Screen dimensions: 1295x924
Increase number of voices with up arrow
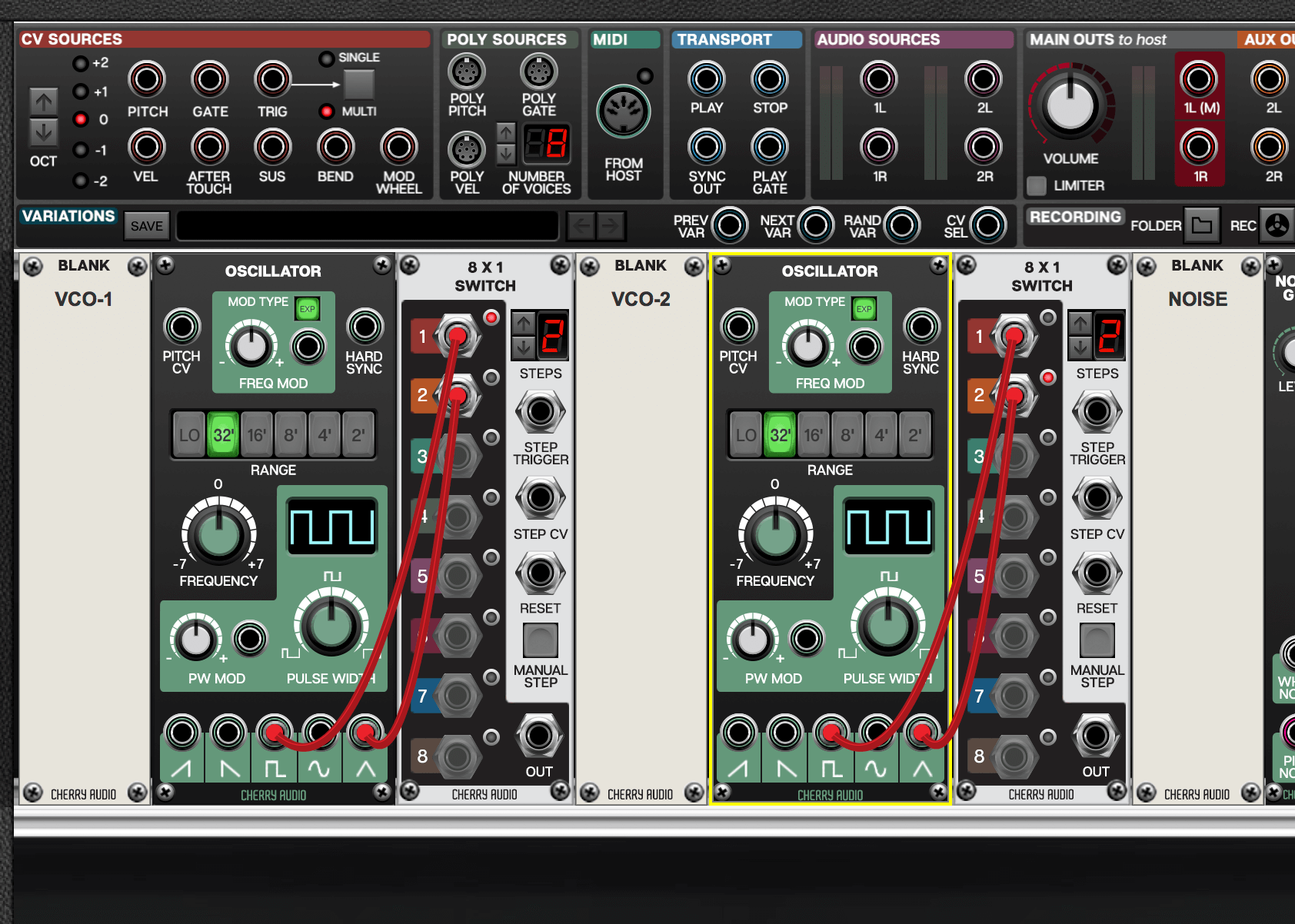(505, 132)
